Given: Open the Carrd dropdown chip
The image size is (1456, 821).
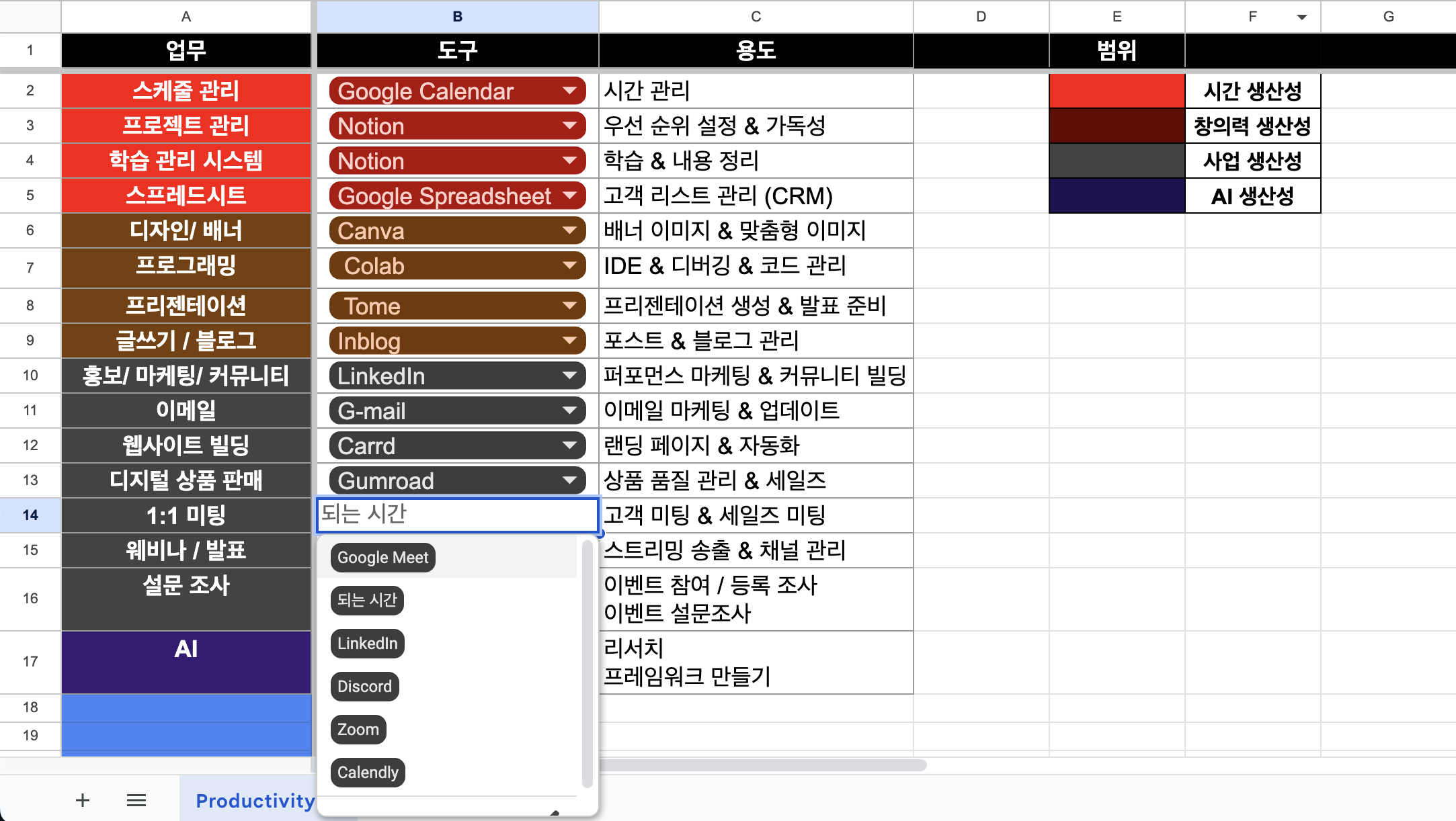Looking at the screenshot, I should [457, 445].
